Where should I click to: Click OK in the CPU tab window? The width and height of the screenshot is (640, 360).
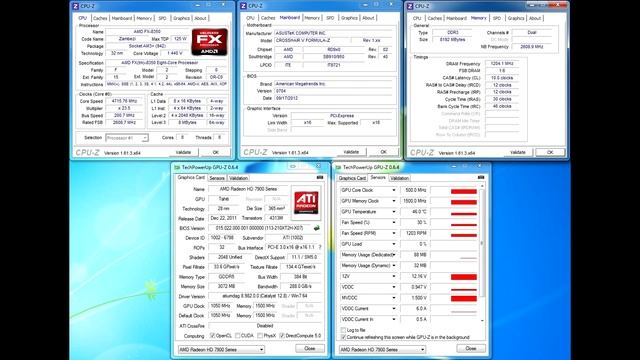[x=216, y=152]
